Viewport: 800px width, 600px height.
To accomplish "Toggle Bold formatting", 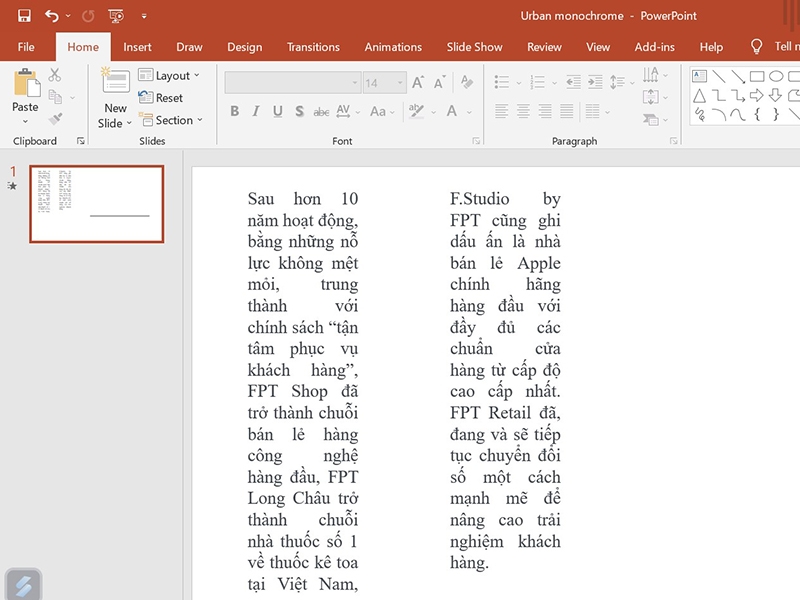I will (235, 111).
